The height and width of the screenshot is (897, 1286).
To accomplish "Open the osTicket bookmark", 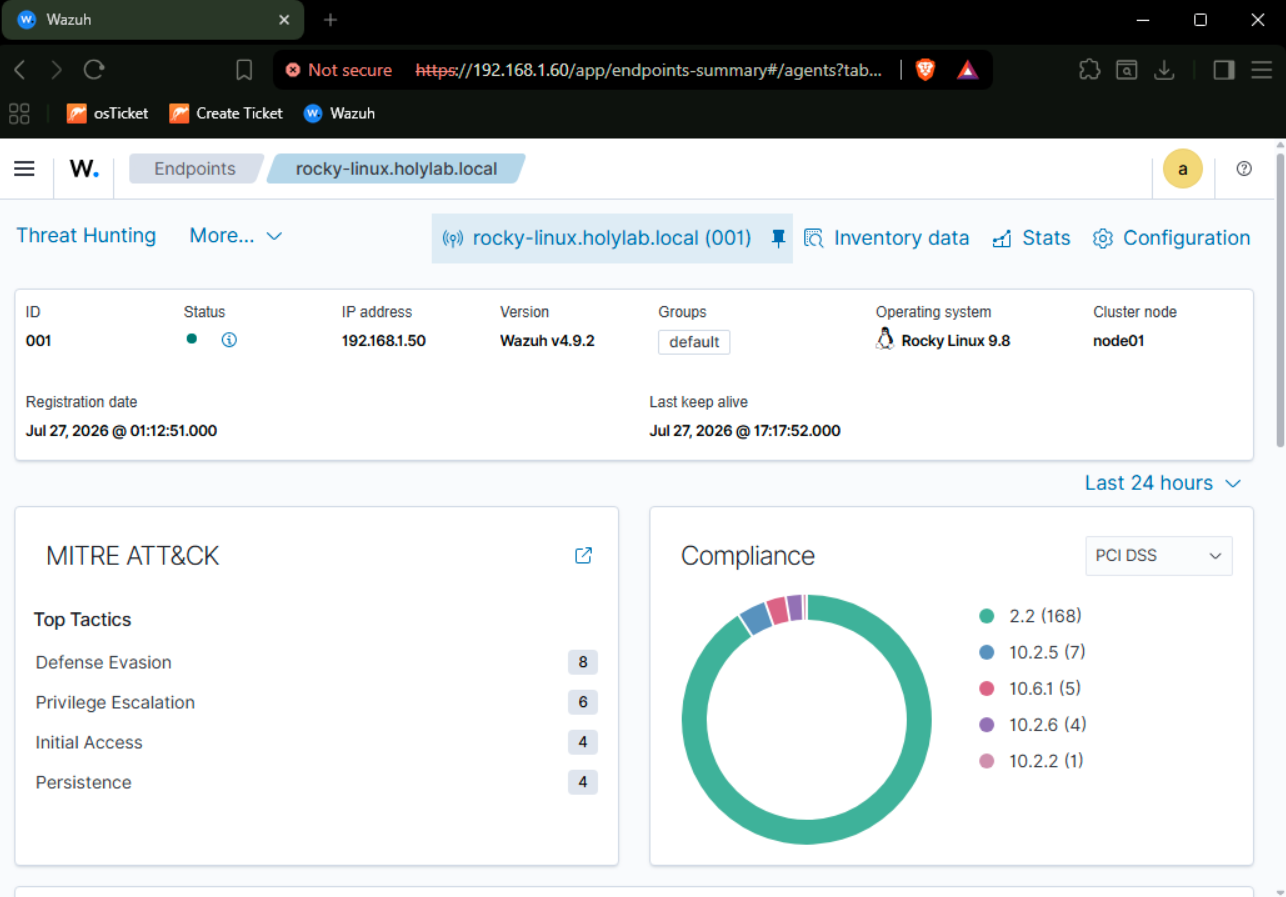I will (x=108, y=113).
